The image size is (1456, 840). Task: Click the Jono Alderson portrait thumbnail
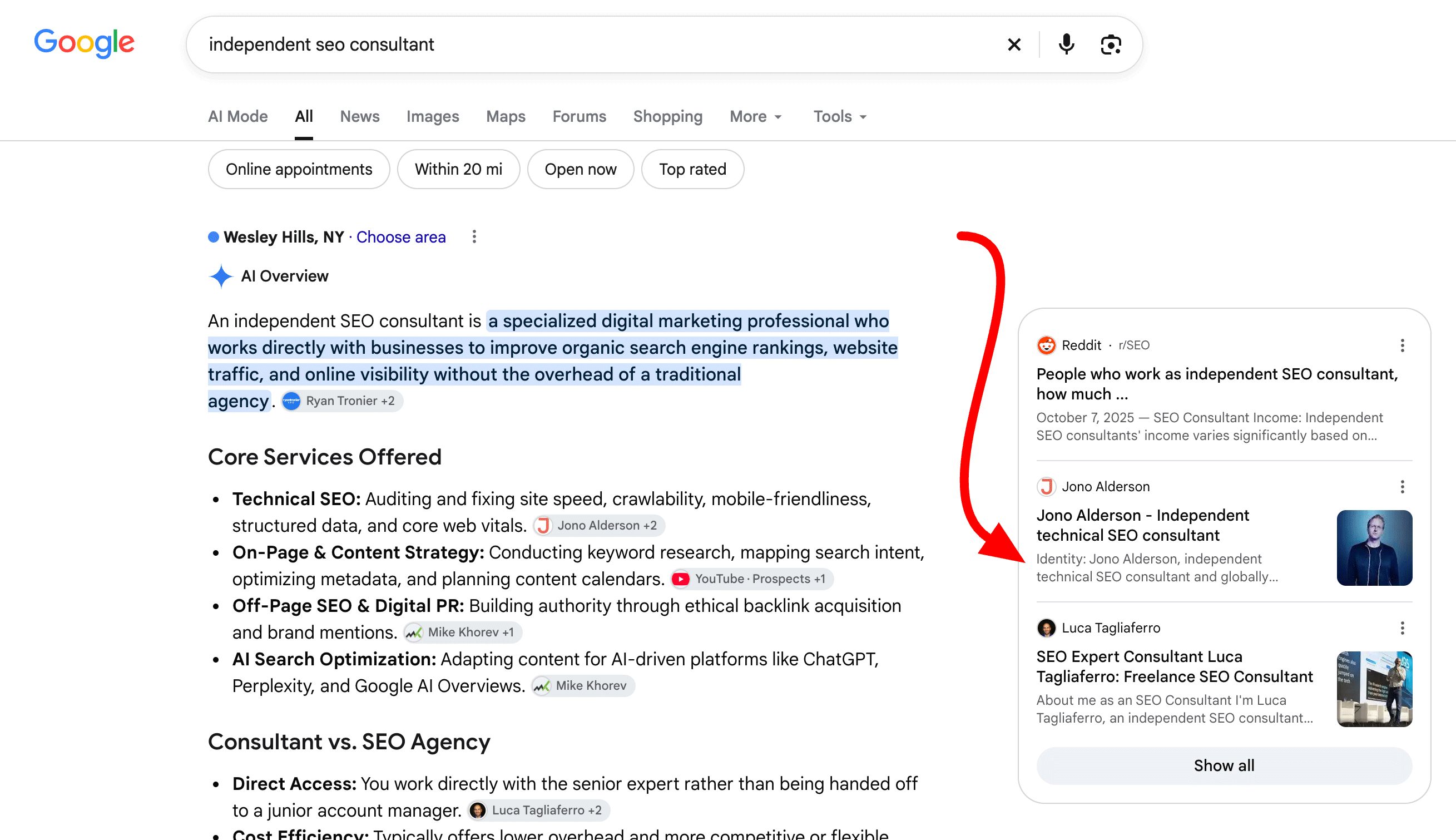click(x=1374, y=547)
